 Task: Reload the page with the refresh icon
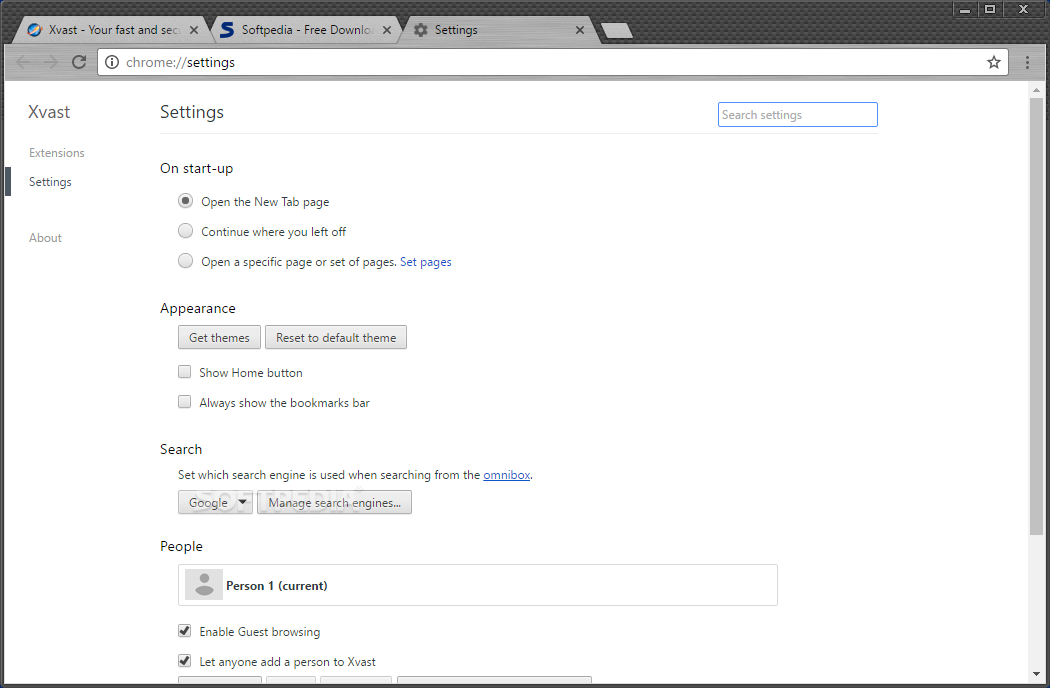click(79, 62)
